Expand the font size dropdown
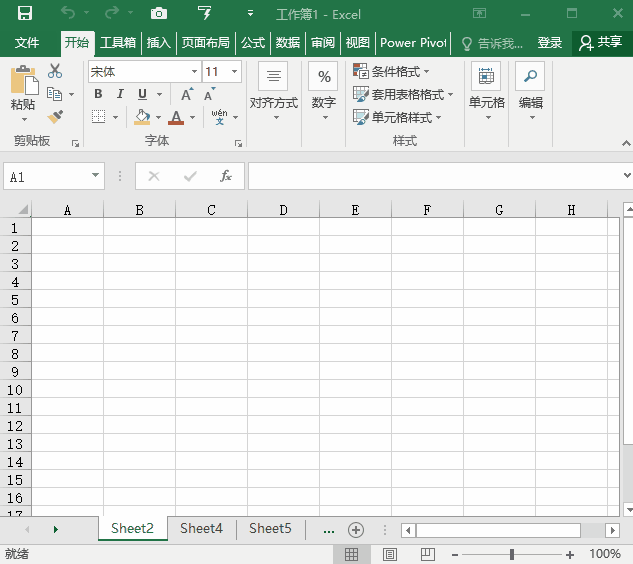 point(235,72)
